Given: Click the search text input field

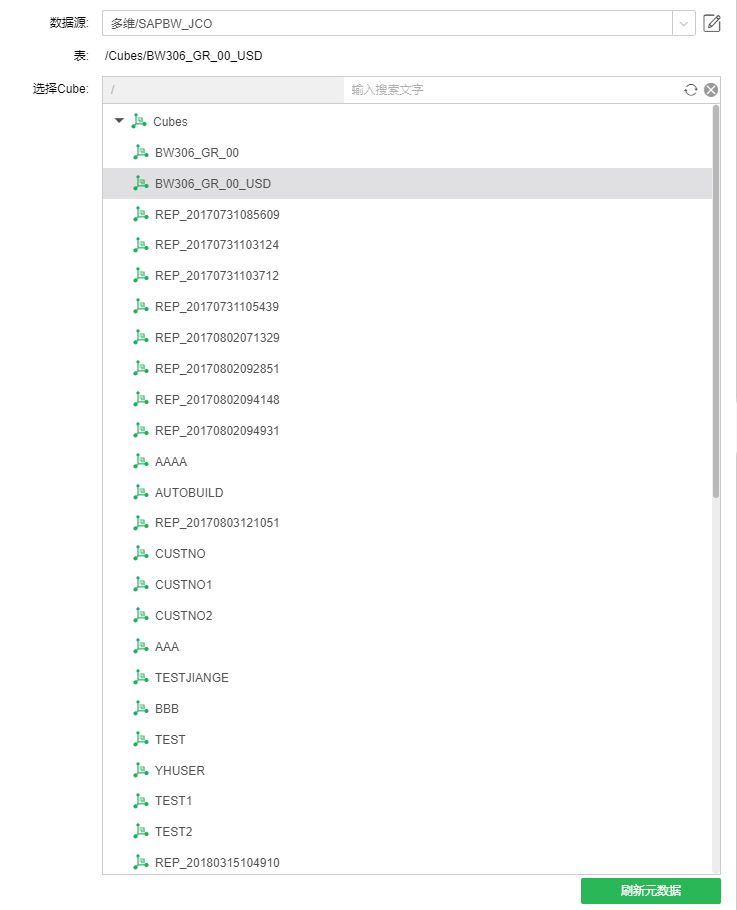Looking at the screenshot, I should click(510, 90).
